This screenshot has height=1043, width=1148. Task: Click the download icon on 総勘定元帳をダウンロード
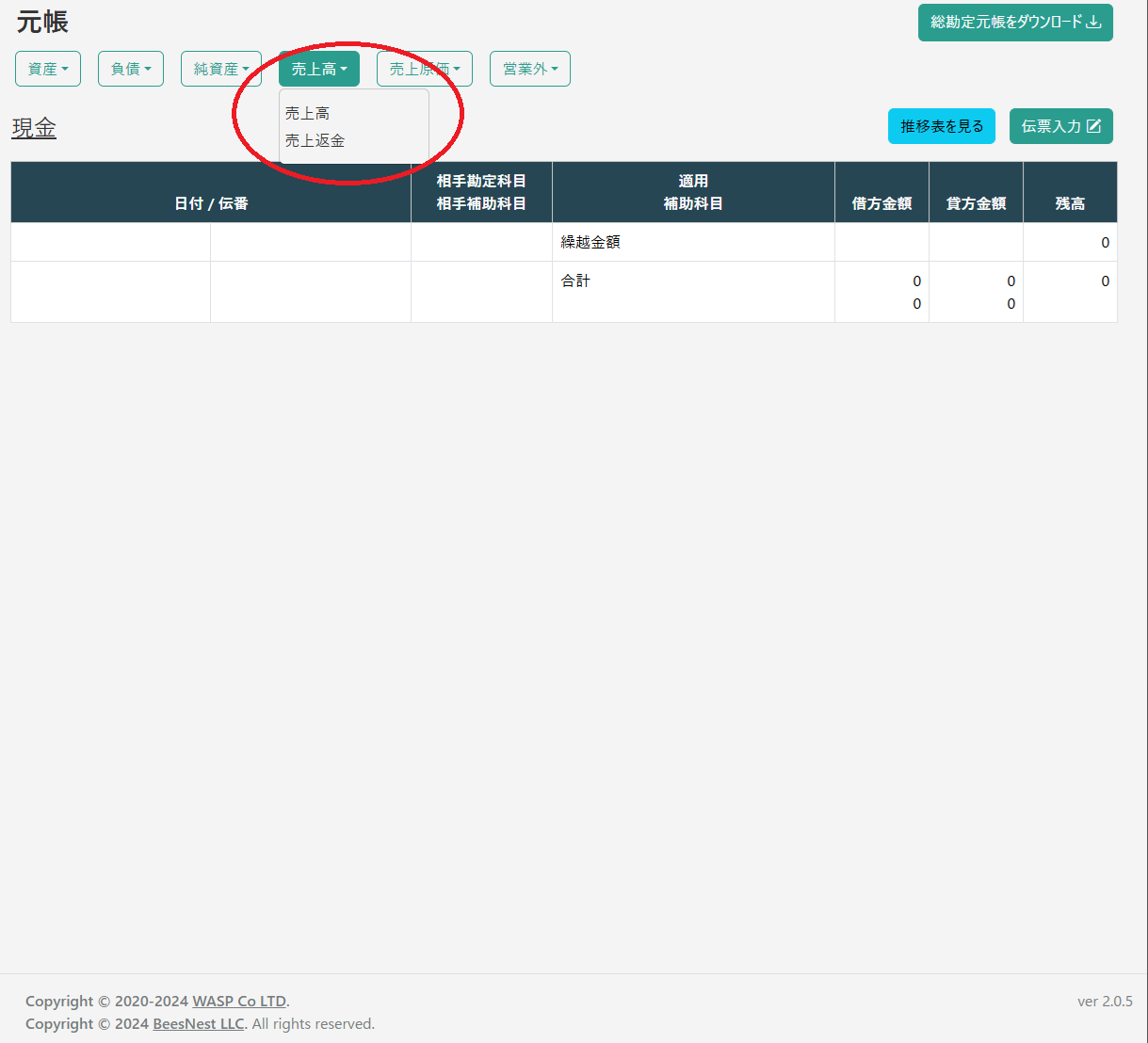(x=1093, y=23)
